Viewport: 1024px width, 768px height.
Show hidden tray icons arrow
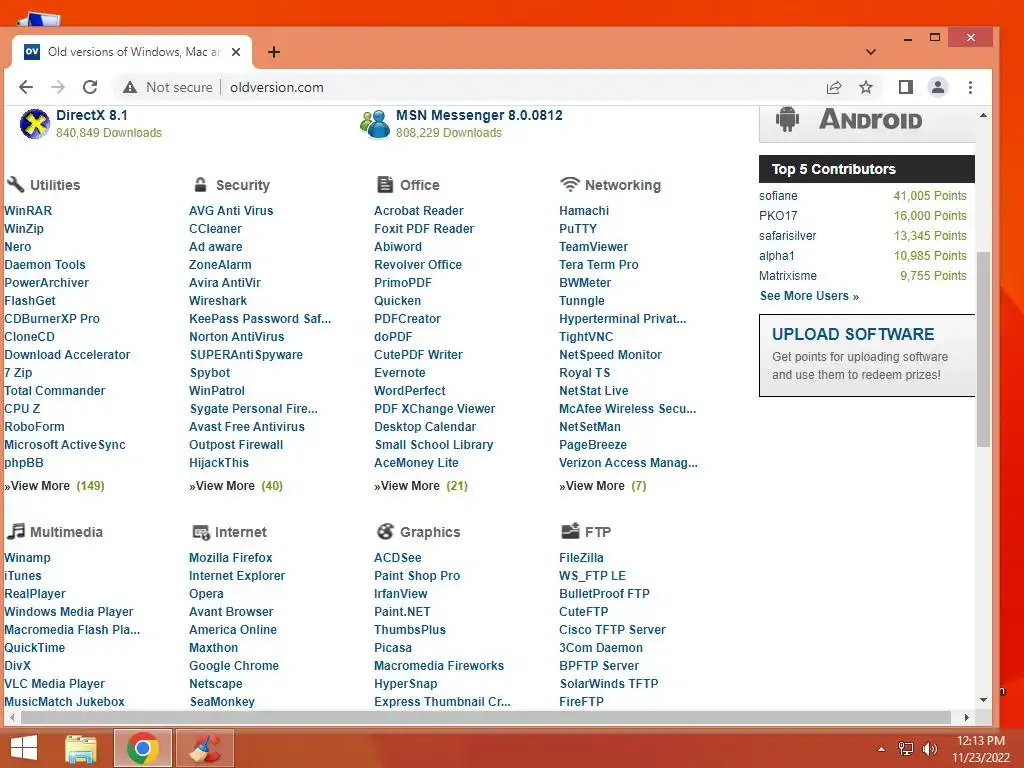(881, 749)
